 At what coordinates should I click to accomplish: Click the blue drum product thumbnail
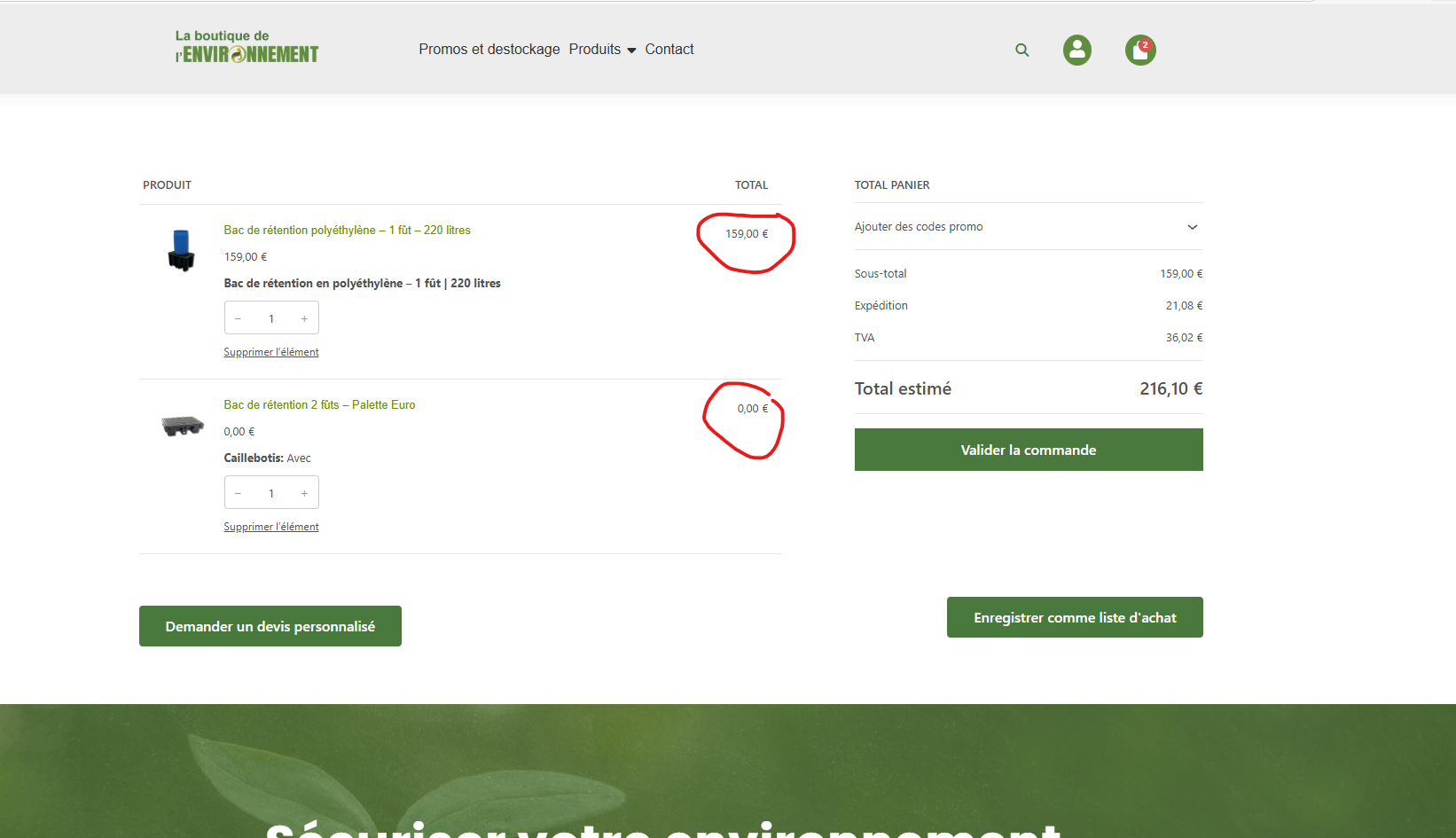(181, 250)
